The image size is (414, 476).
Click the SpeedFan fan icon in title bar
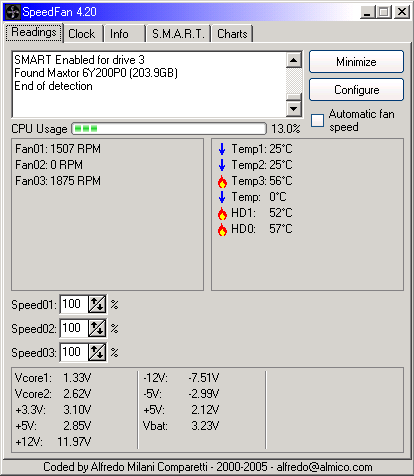(13, 12)
